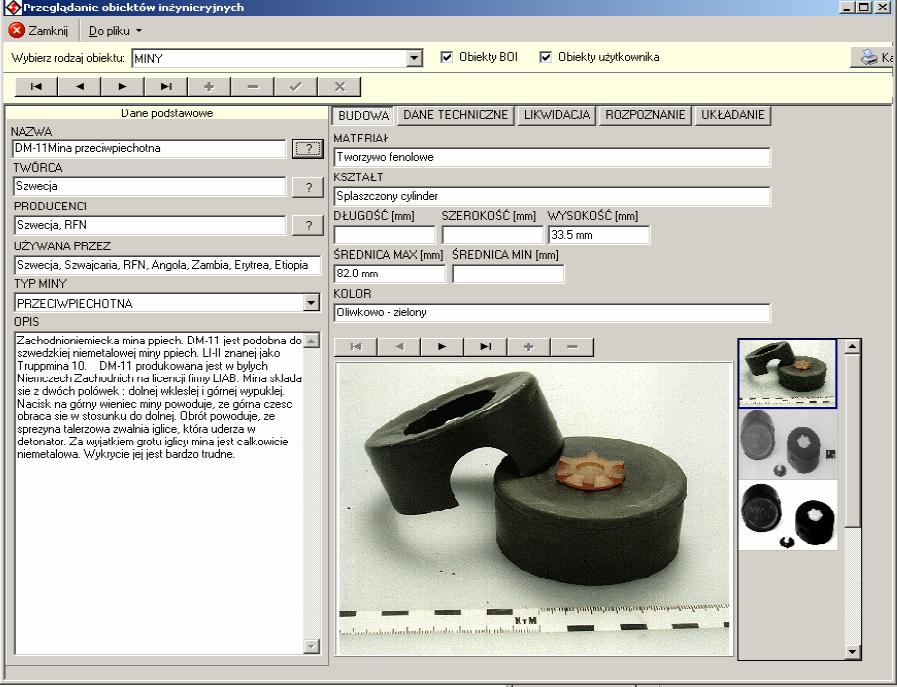This screenshot has width=897, height=687.
Task: Go to first record in top navigator
Action: click(x=36, y=86)
